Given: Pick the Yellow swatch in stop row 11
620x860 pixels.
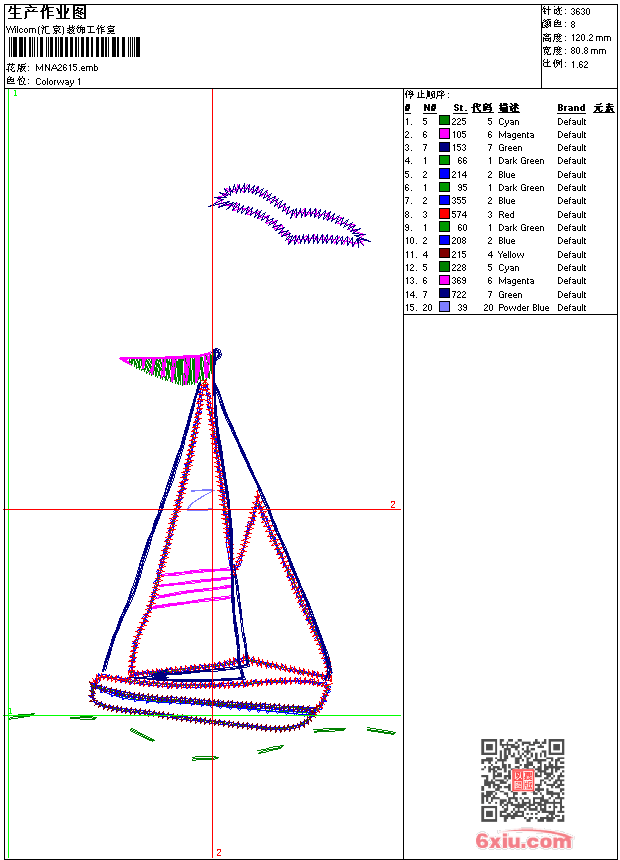Looking at the screenshot, I should click(444, 254).
